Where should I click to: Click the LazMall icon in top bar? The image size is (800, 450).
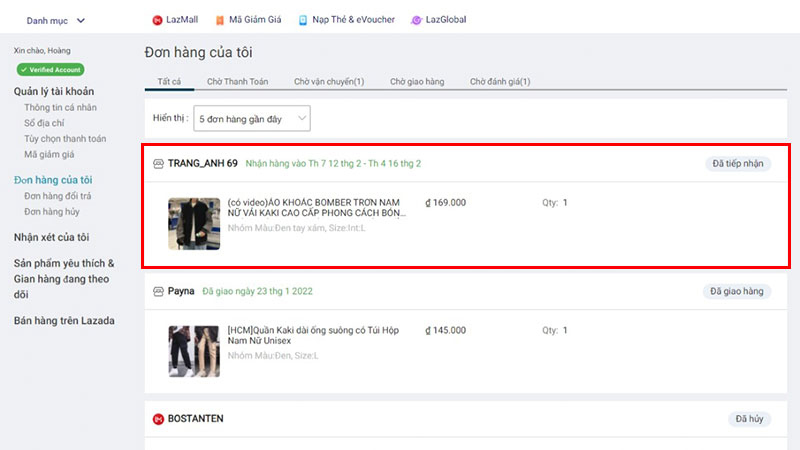(x=157, y=20)
